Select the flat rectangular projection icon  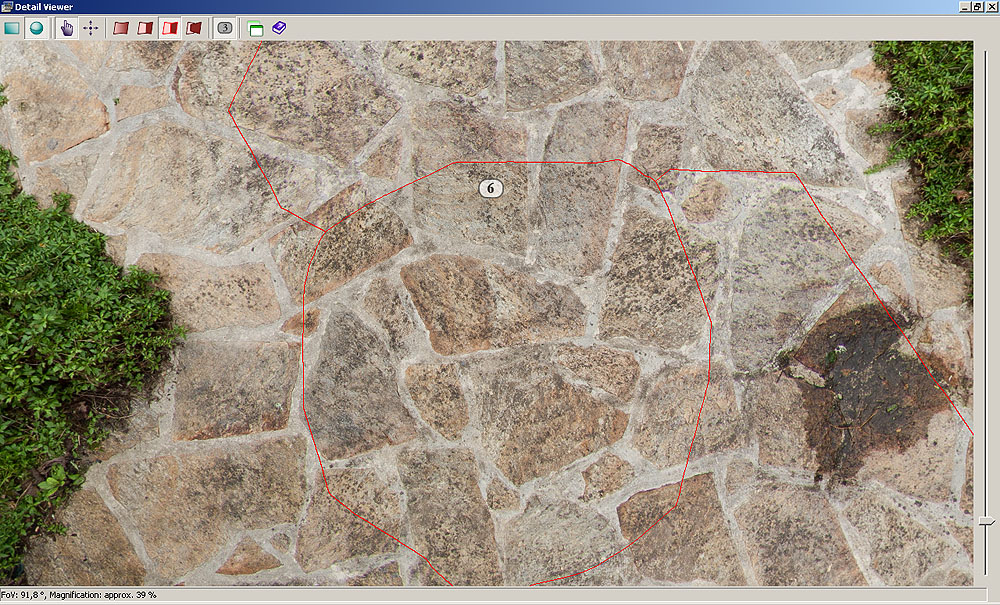pos(12,28)
